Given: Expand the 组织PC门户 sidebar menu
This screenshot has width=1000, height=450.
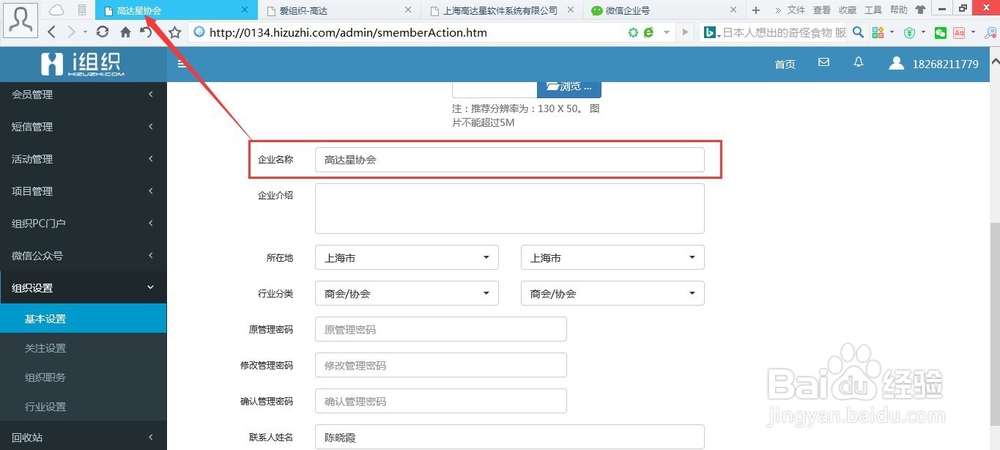Looking at the screenshot, I should [x=83, y=223].
